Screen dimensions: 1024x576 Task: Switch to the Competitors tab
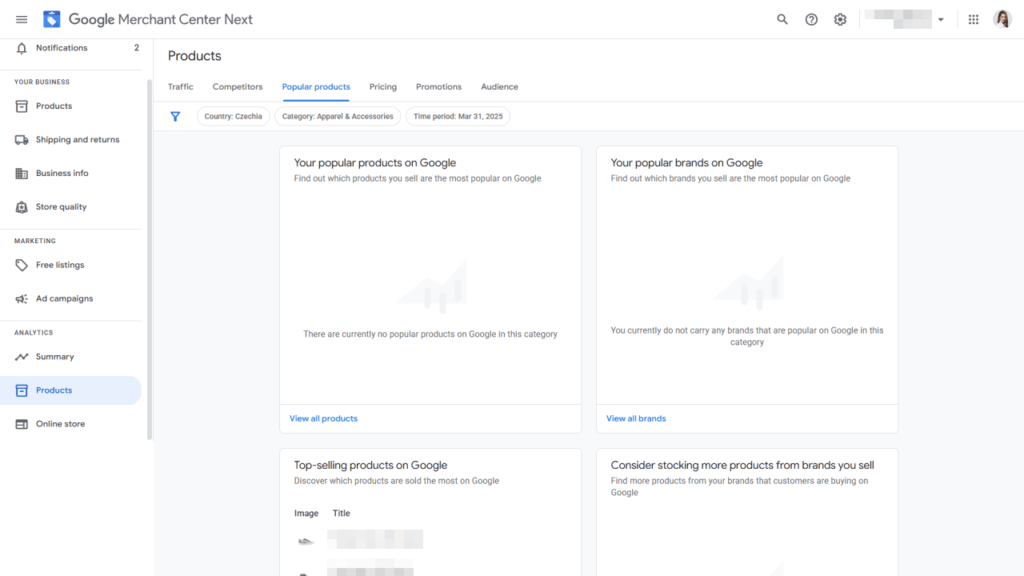point(237,87)
